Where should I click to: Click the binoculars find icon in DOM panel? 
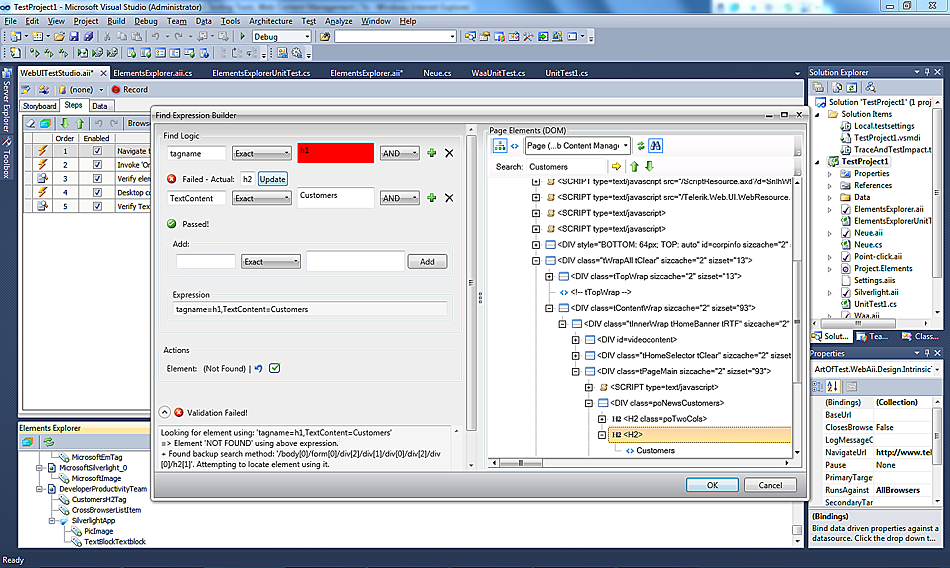(x=656, y=145)
